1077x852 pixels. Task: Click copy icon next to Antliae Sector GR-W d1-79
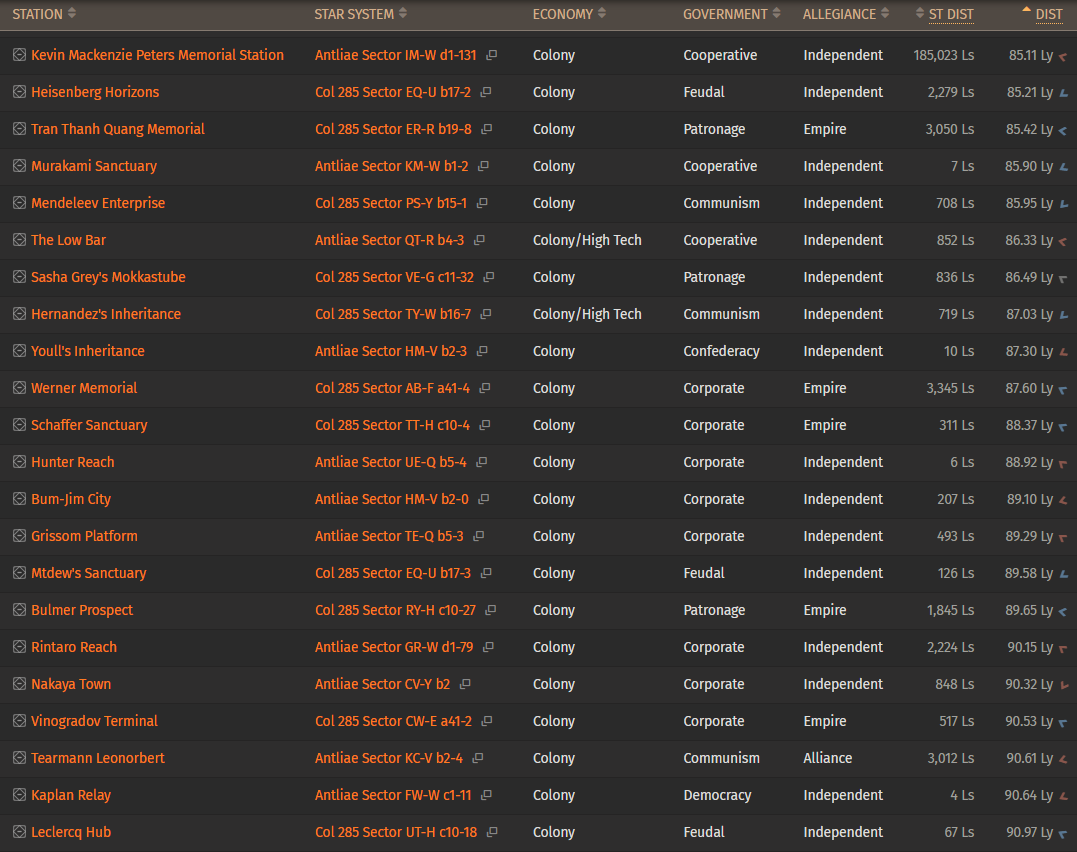[488, 647]
